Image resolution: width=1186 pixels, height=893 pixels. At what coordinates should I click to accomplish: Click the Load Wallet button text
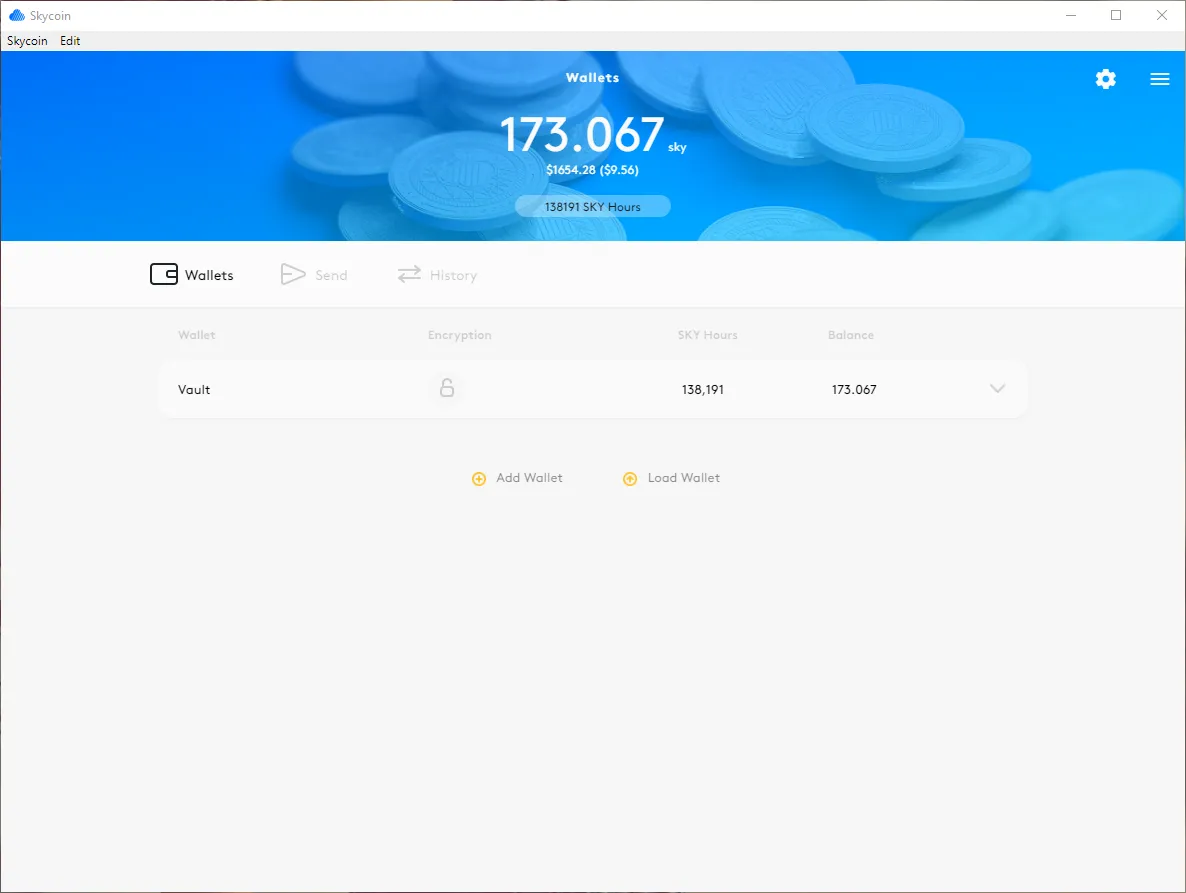click(684, 478)
